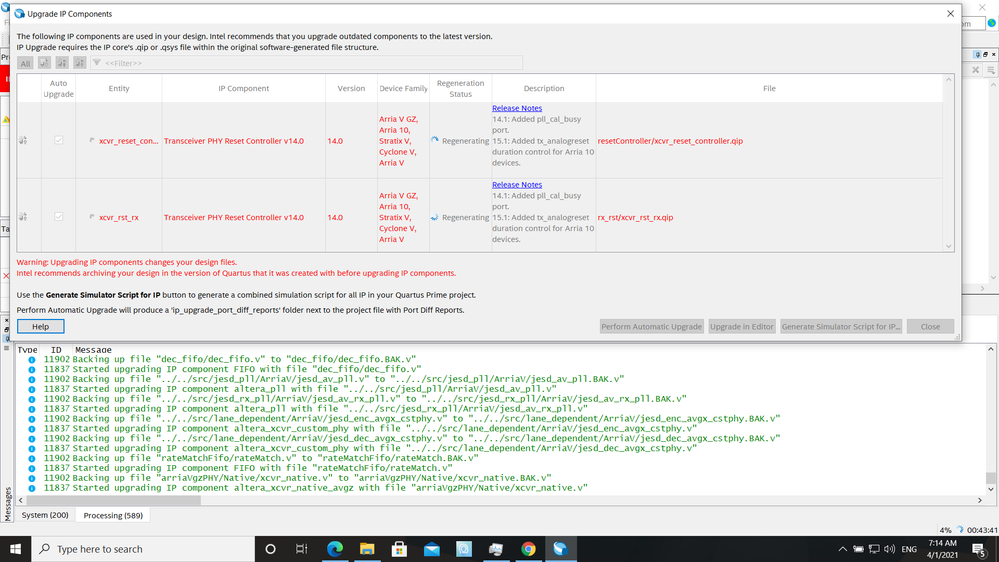This screenshot has height=562, width=999.
Task: Toggle the All filter button
Action: click(x=26, y=63)
